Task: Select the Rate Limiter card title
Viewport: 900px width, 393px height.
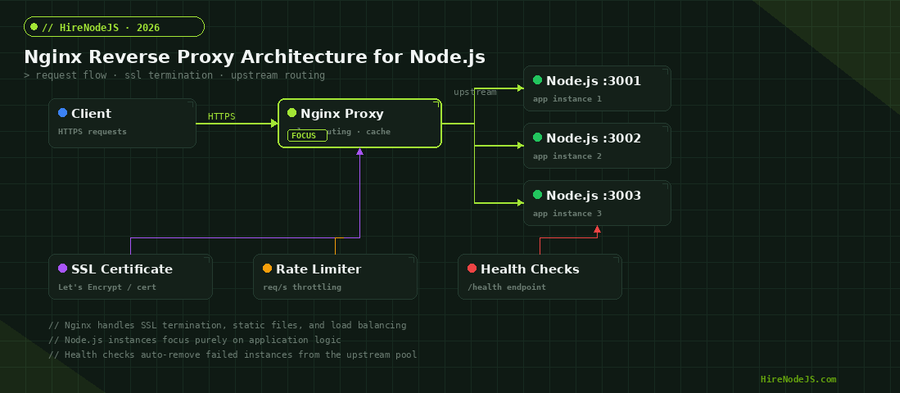Action: click(x=319, y=269)
